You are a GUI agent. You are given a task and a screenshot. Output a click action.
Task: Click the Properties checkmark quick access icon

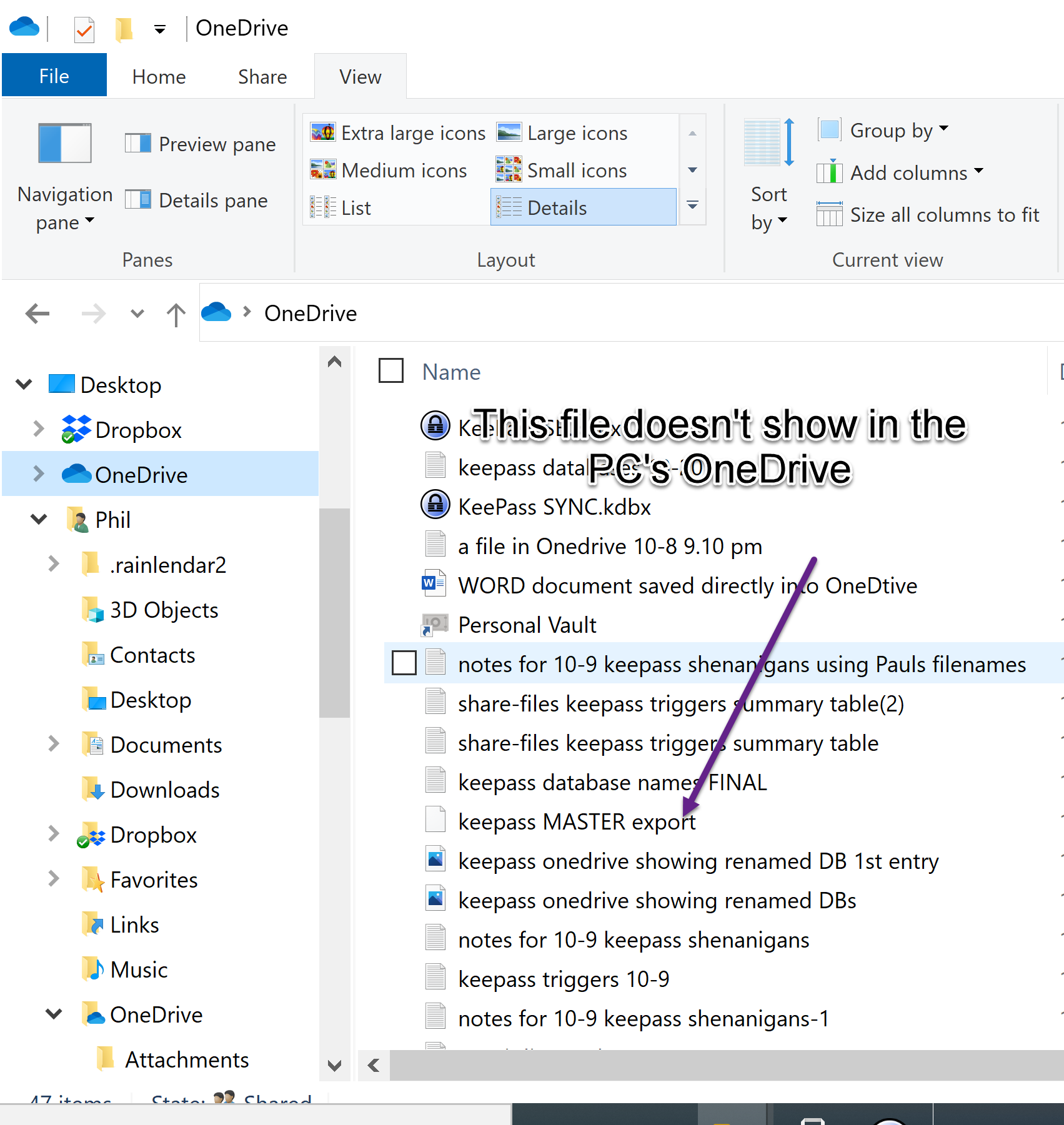click(x=84, y=29)
